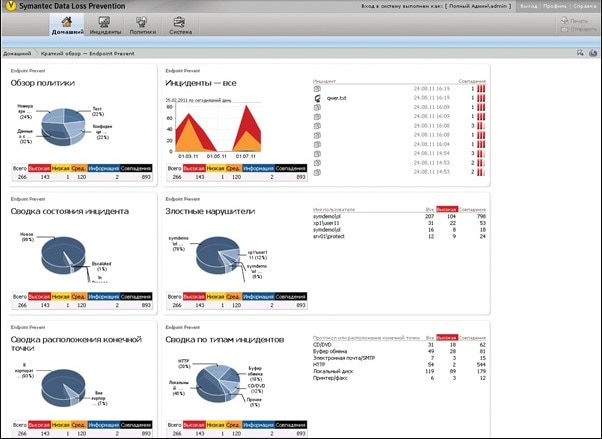Click the Сводка по типам инцидентов title

click(x=225, y=340)
